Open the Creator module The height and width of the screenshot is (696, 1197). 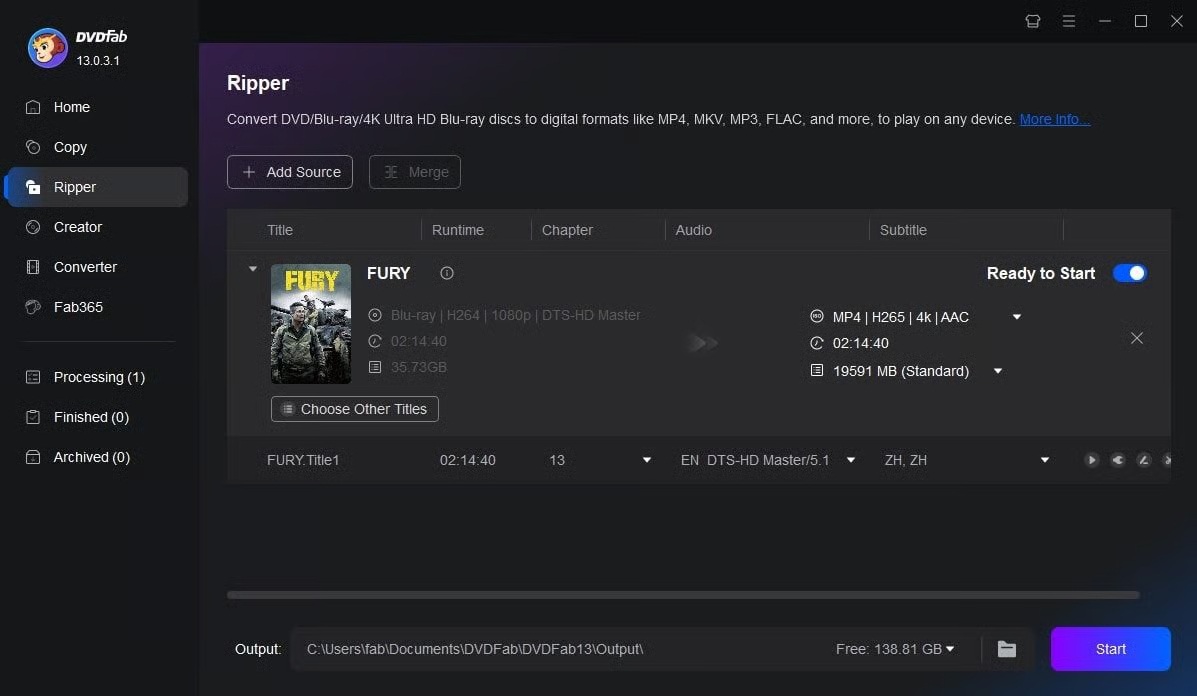coord(77,227)
